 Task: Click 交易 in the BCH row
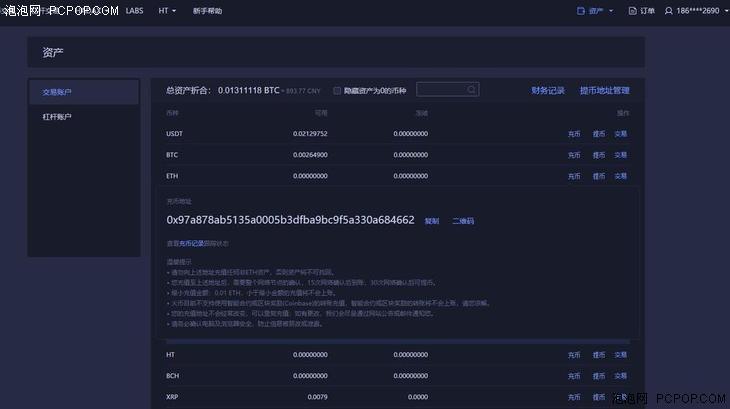pos(621,375)
